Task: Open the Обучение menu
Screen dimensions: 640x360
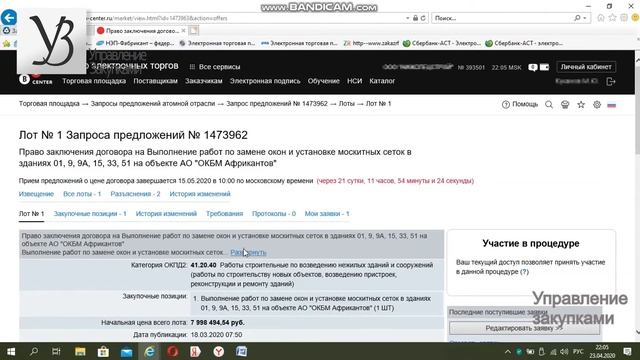Action: (324, 81)
